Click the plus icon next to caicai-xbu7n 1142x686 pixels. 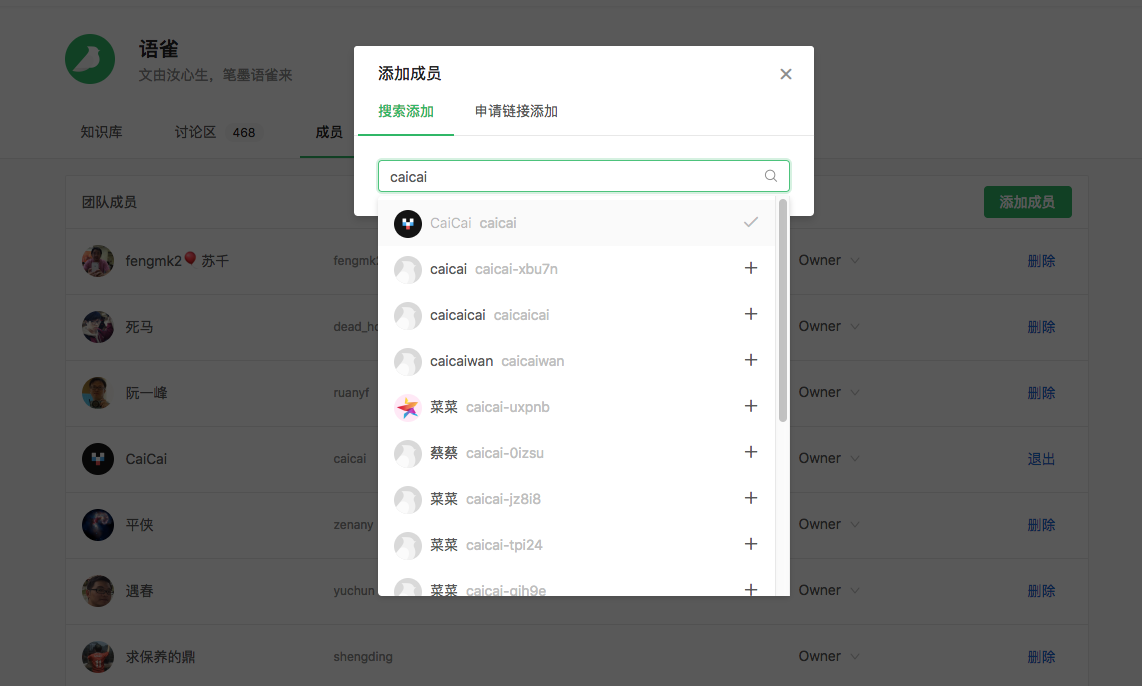pyautogui.click(x=751, y=268)
